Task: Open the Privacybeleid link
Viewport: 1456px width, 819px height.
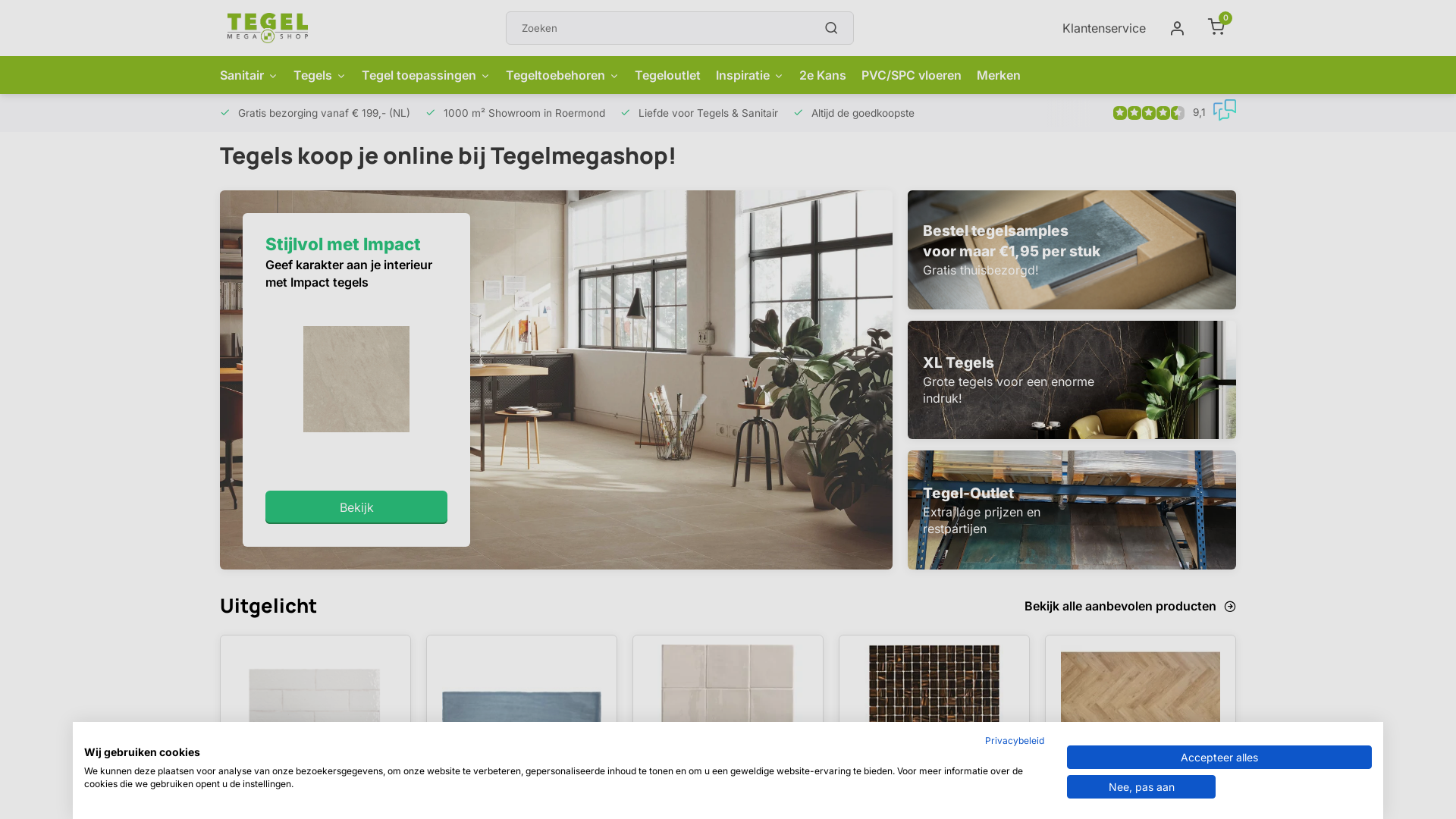Action: [1014, 741]
